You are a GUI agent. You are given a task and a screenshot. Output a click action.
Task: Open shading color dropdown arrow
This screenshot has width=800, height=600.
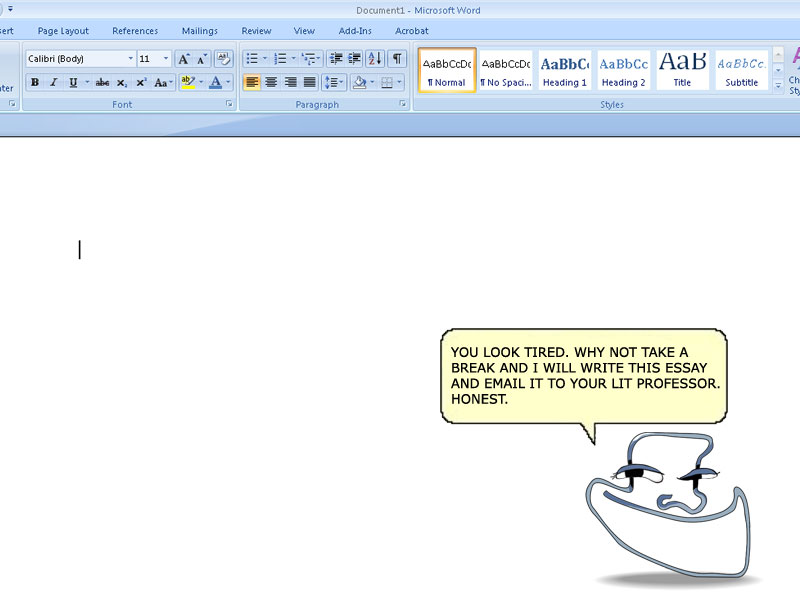372,82
